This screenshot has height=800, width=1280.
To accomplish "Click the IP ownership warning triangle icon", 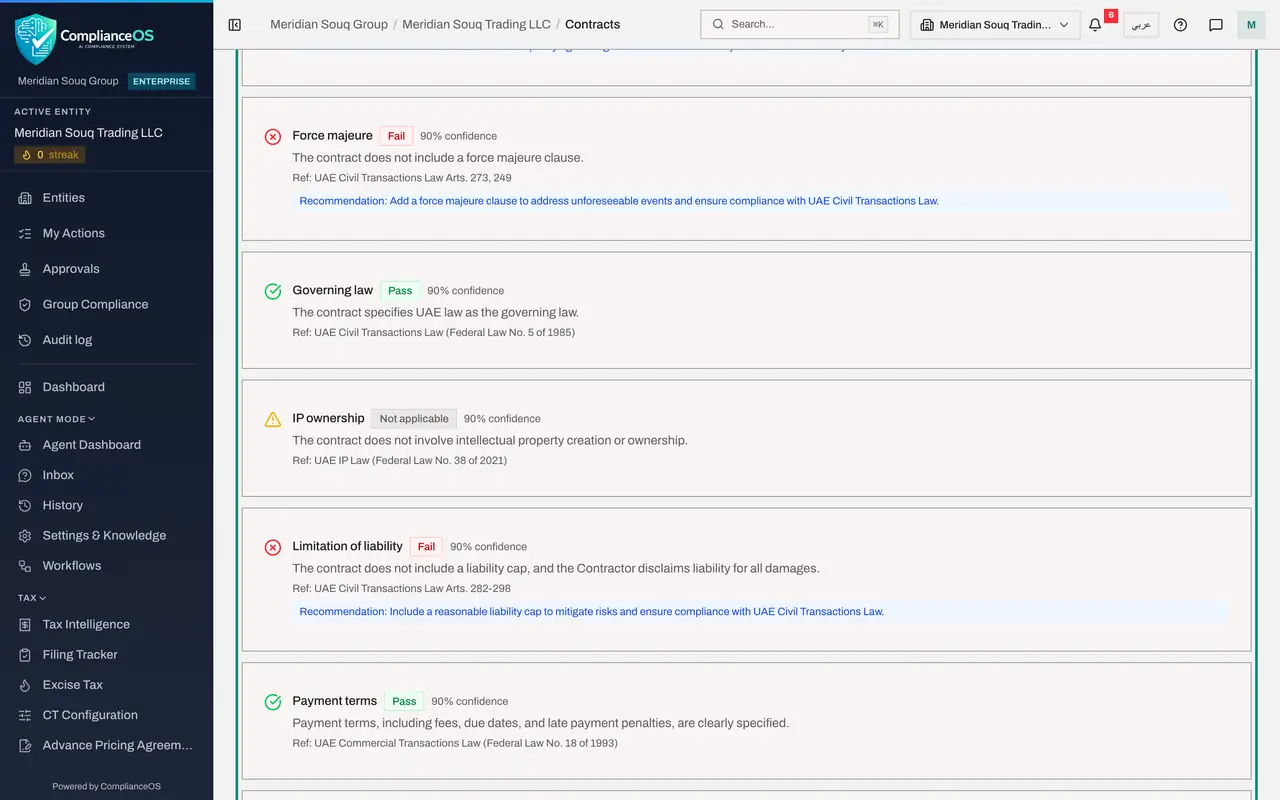I will [x=273, y=420].
